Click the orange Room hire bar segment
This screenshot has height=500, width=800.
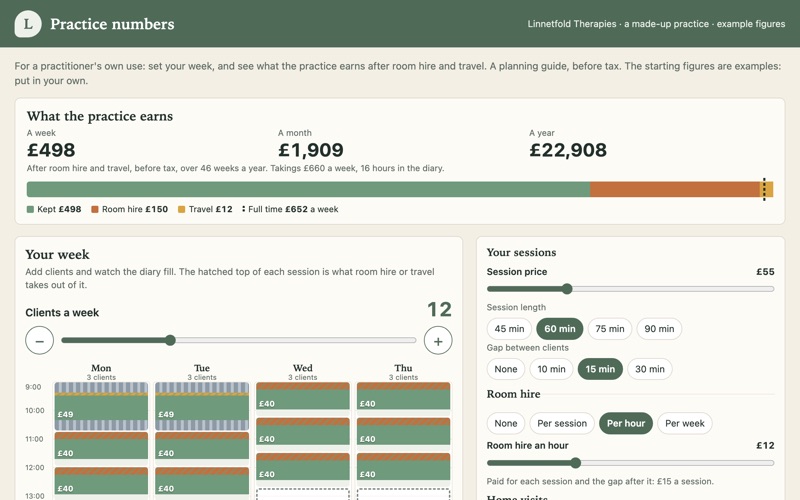[x=676, y=189]
